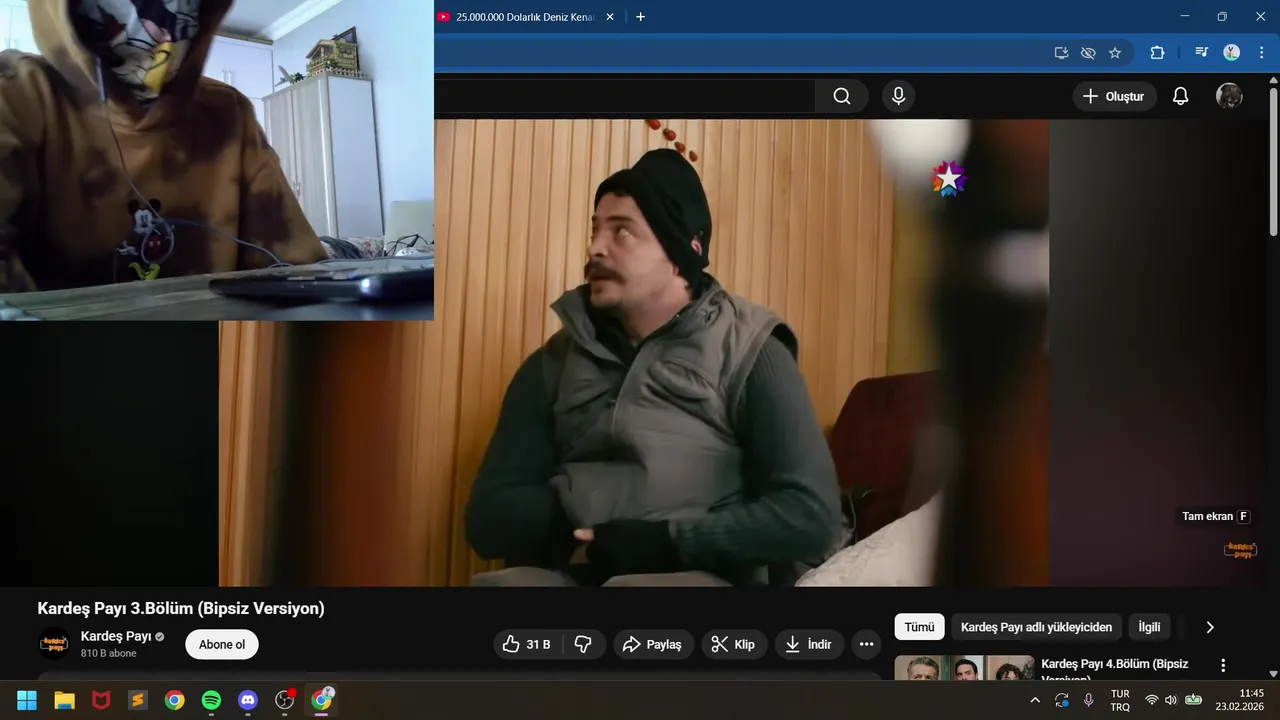Viewport: 1280px width, 720px height.
Task: Open the Kardeş Payı channel name link
Action: (x=116, y=636)
